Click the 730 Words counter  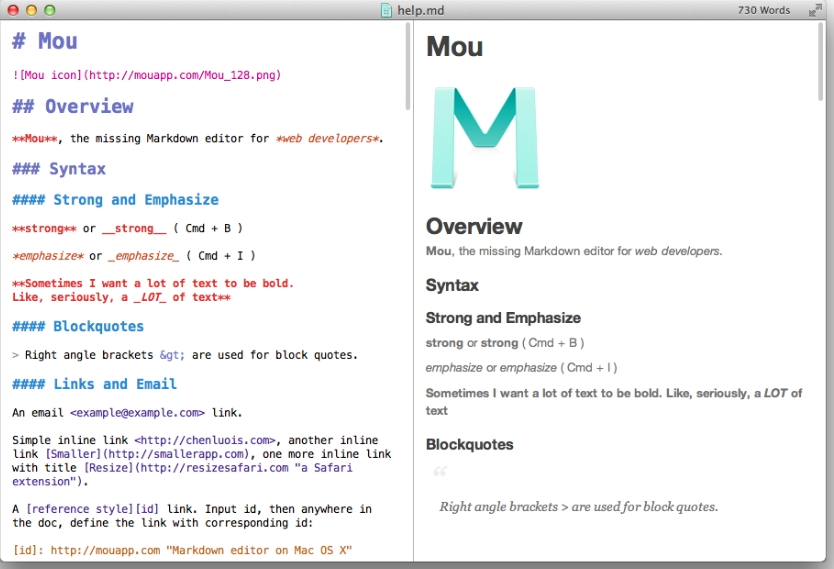(764, 10)
